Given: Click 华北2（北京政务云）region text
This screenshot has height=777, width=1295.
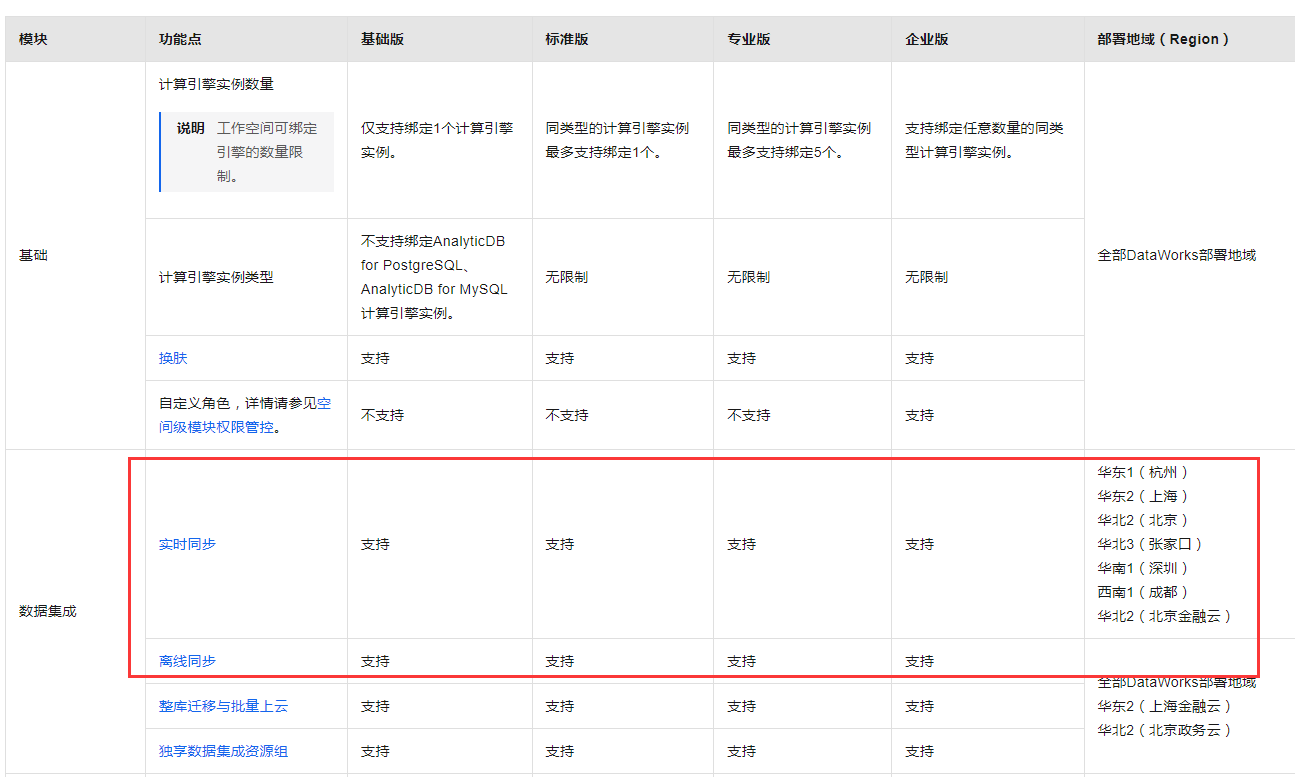Looking at the screenshot, I should click(1165, 730).
